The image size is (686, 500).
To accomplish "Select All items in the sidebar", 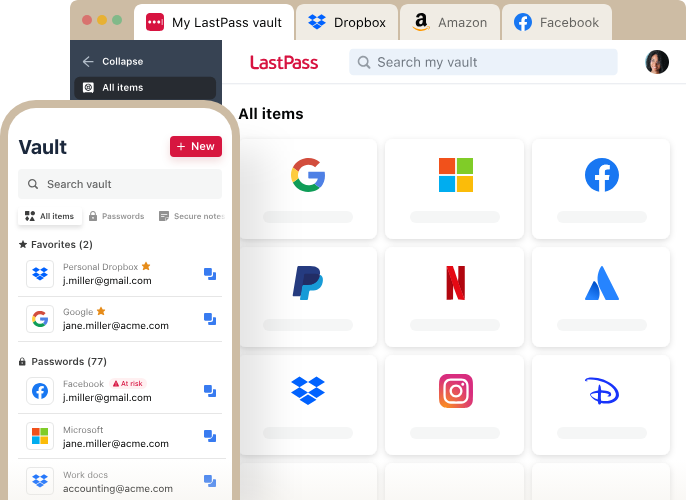I will [x=122, y=87].
